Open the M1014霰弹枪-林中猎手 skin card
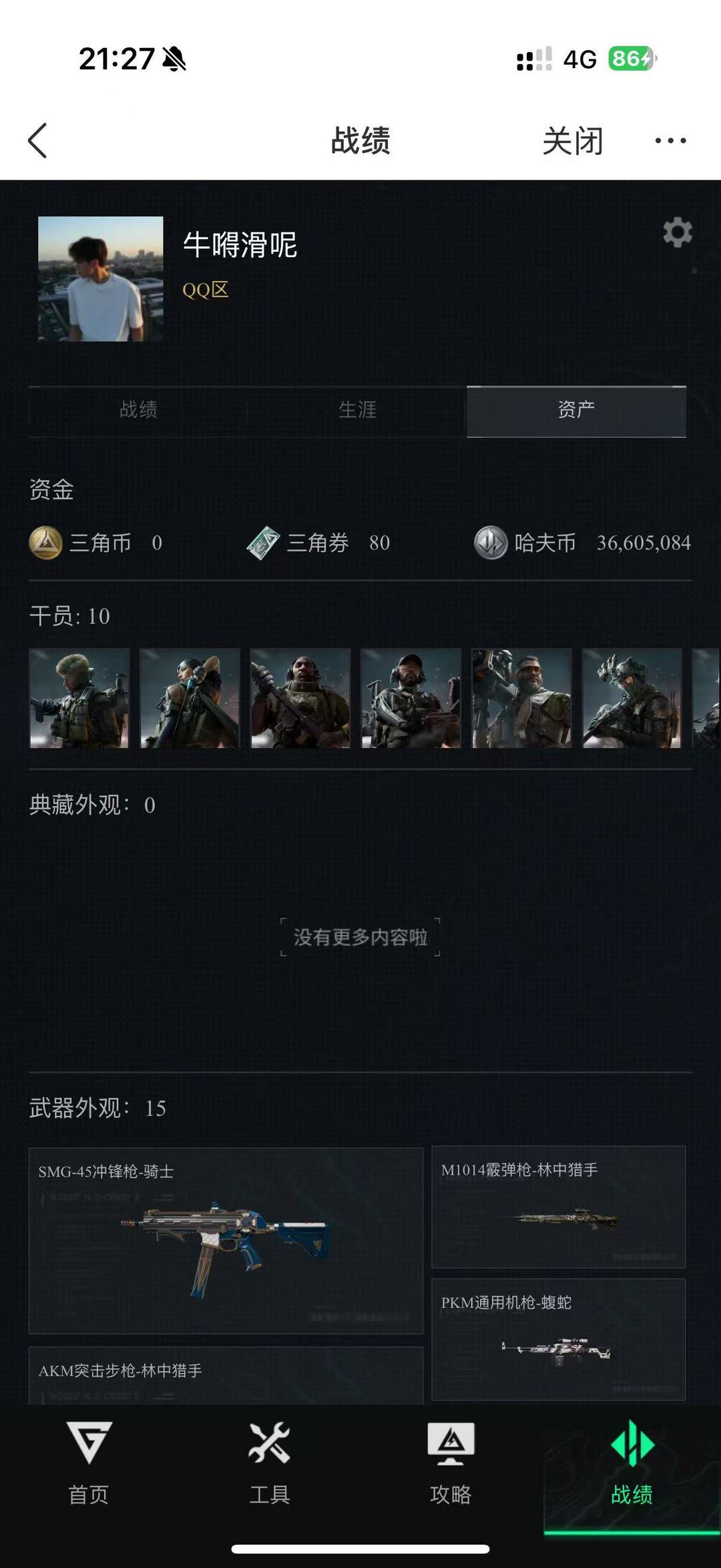 coord(558,1207)
